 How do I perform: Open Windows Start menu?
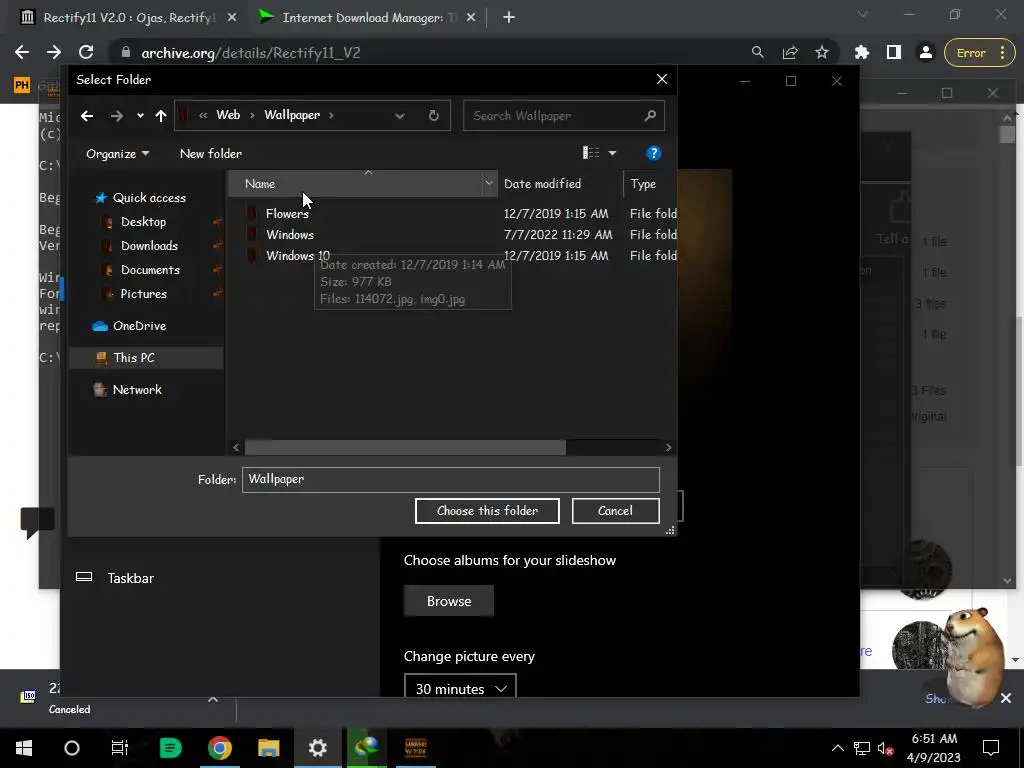click(24, 748)
